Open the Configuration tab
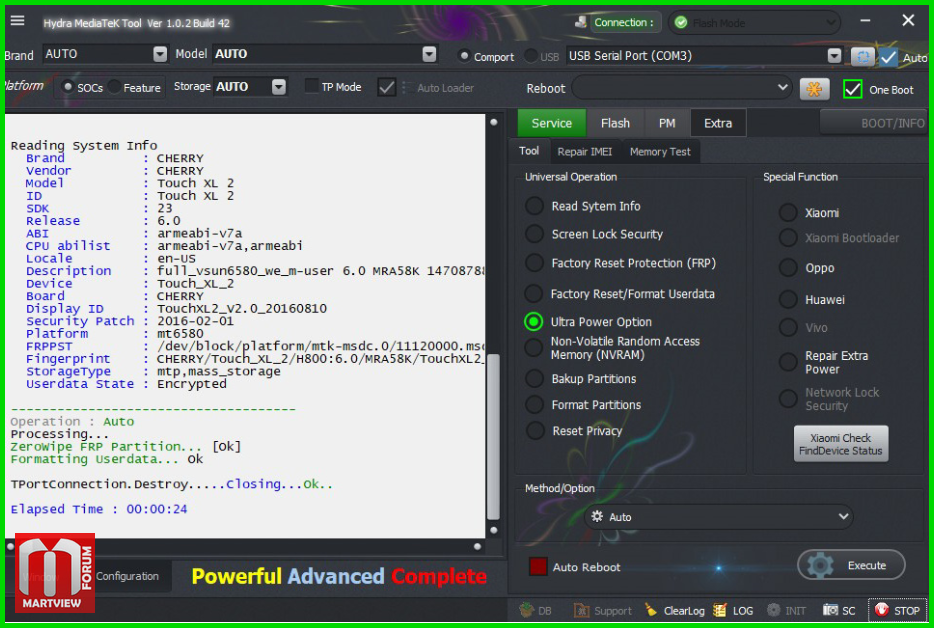The height and width of the screenshot is (628, 934). pyautogui.click(x=127, y=576)
